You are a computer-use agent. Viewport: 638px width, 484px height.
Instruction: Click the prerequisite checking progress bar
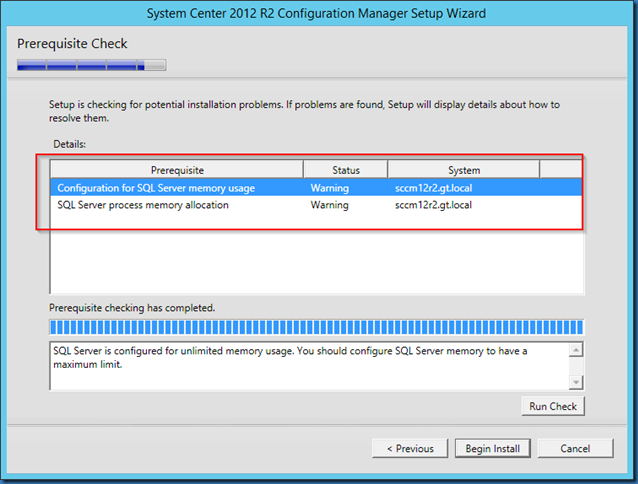click(x=317, y=327)
